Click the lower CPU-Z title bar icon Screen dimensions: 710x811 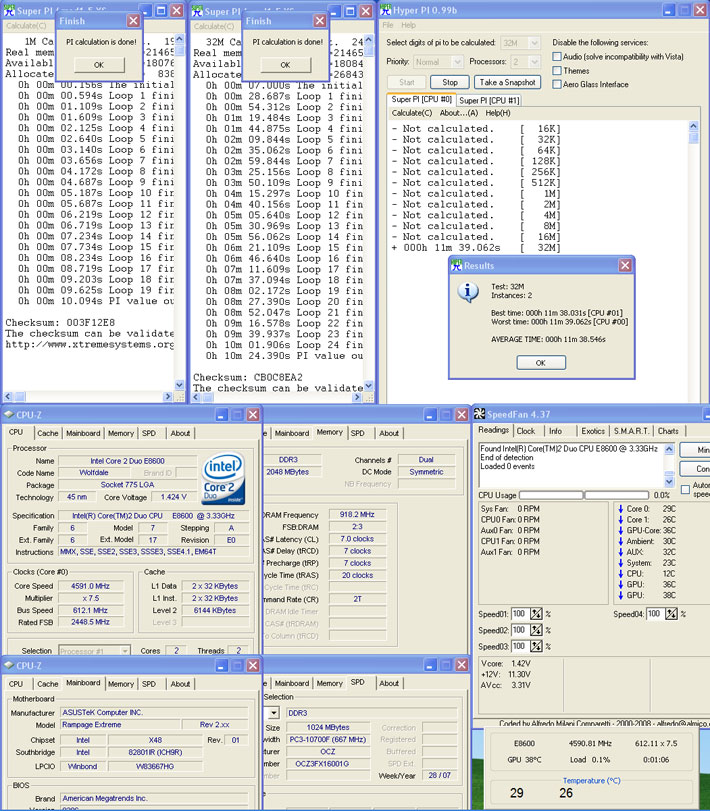point(9,665)
